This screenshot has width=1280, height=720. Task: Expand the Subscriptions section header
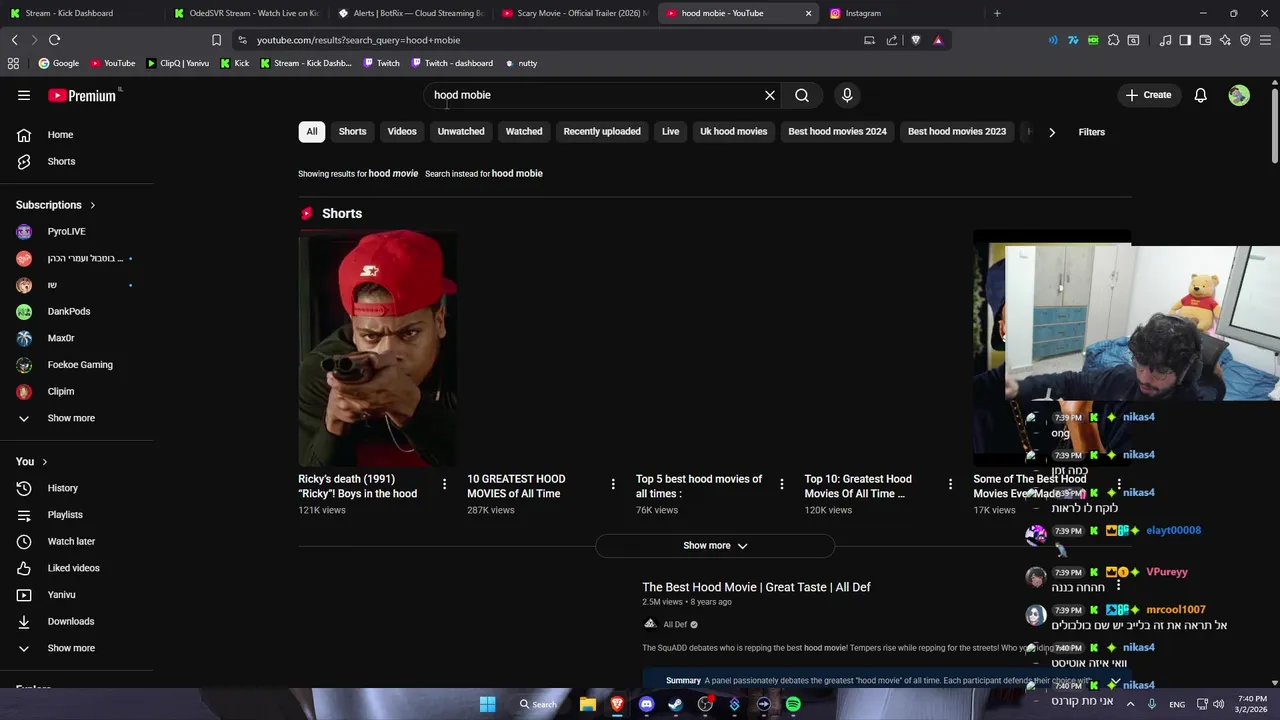pos(56,205)
